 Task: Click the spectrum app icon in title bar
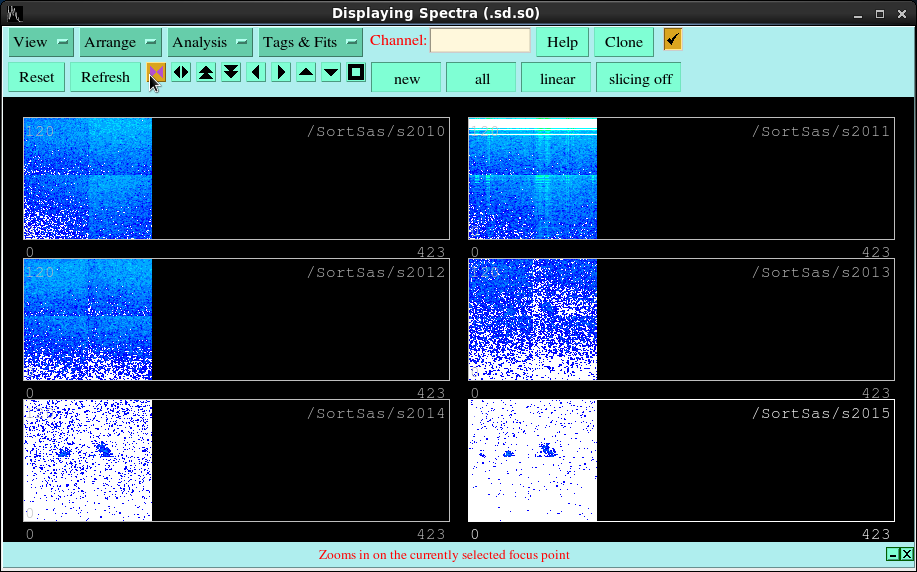[x=15, y=13]
